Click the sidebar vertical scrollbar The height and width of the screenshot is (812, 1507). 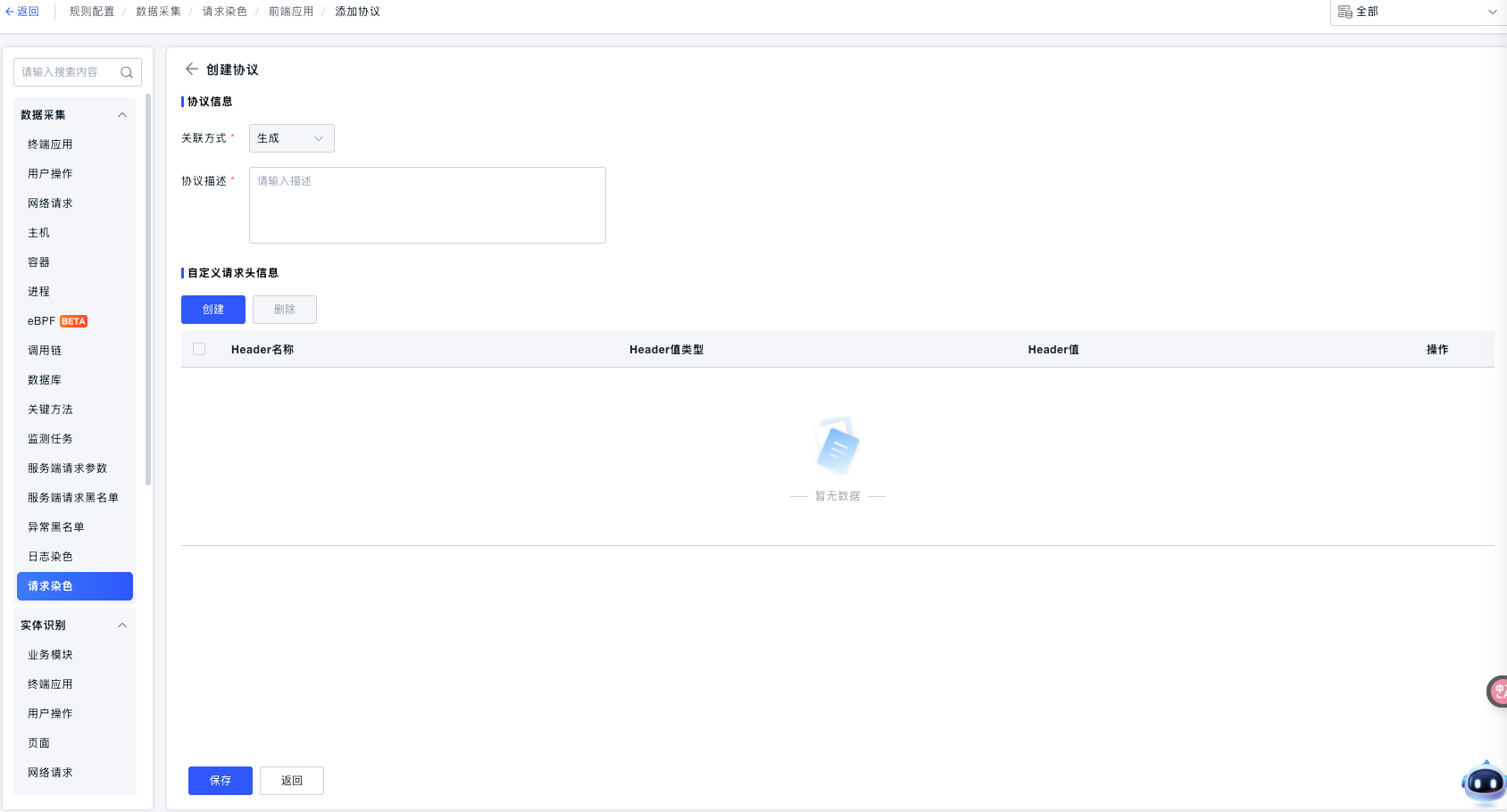point(148,290)
